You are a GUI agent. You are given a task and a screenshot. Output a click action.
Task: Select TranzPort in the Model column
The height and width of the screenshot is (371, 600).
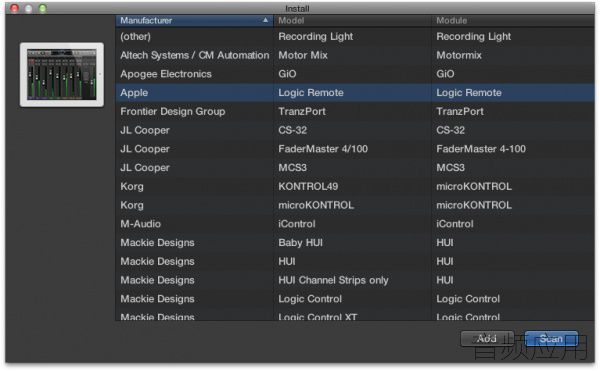[302, 112]
